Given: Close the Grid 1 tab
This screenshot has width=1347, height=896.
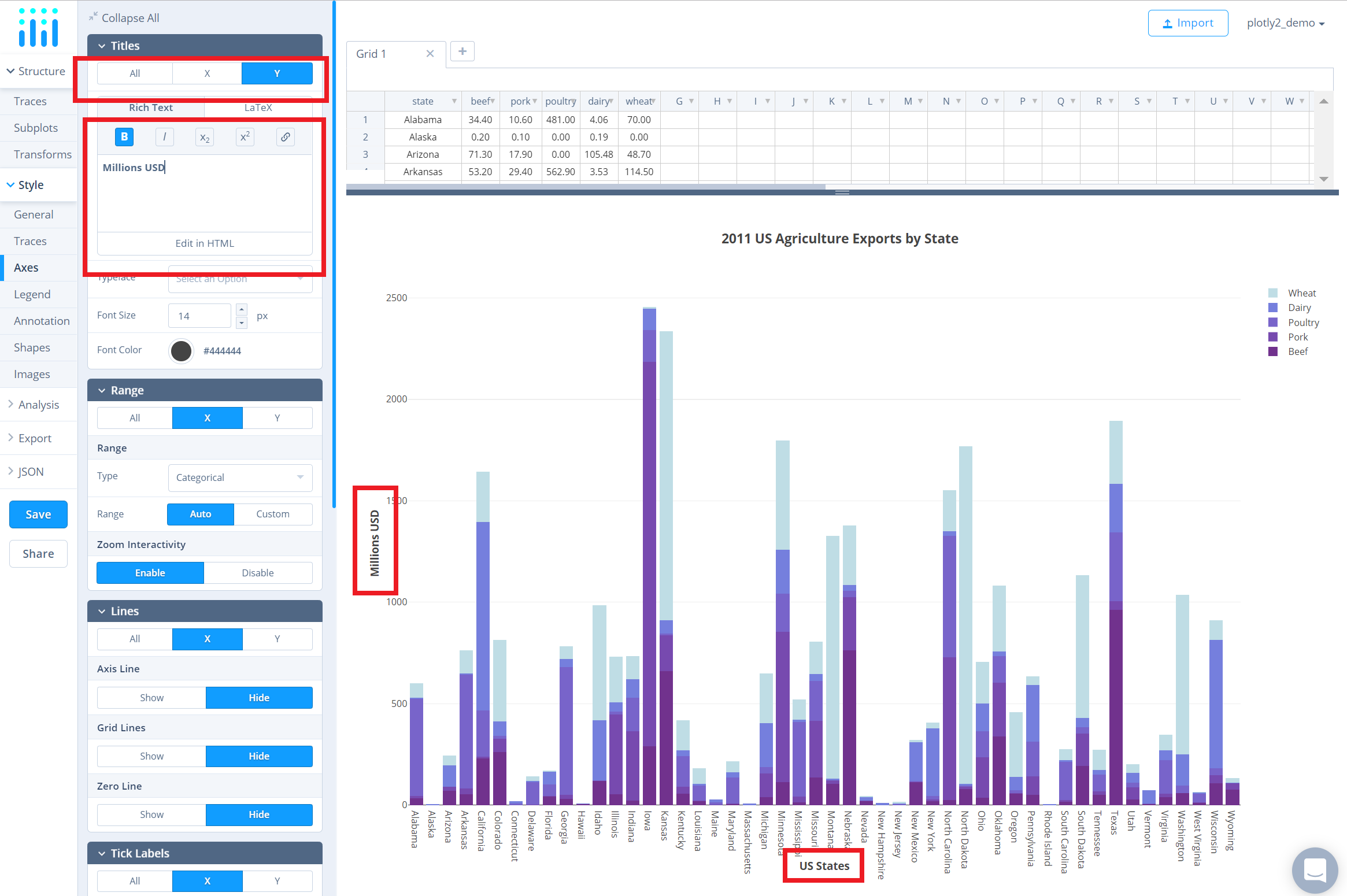Looking at the screenshot, I should click(x=430, y=54).
